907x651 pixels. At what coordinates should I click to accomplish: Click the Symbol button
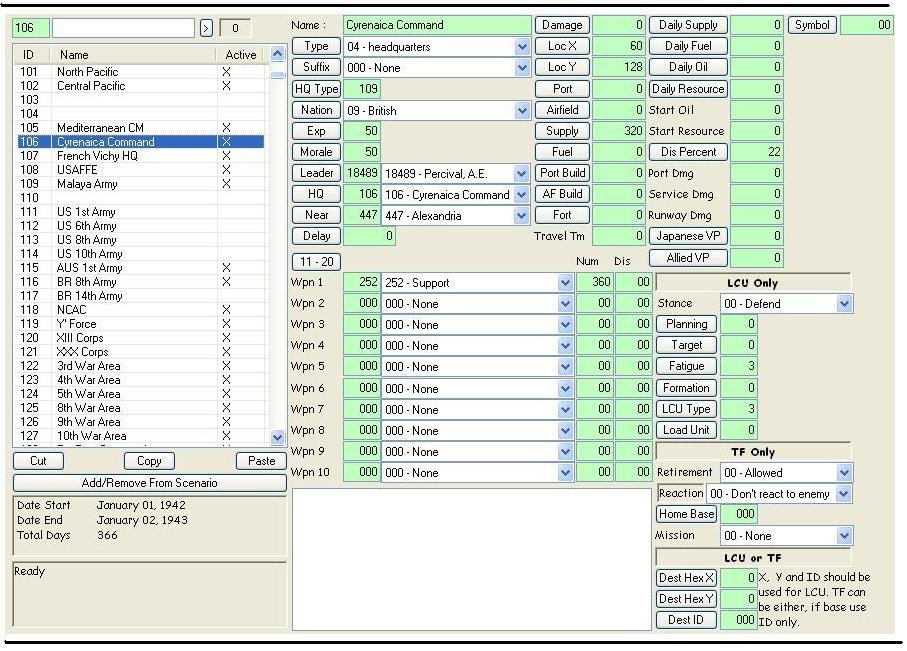[812, 25]
